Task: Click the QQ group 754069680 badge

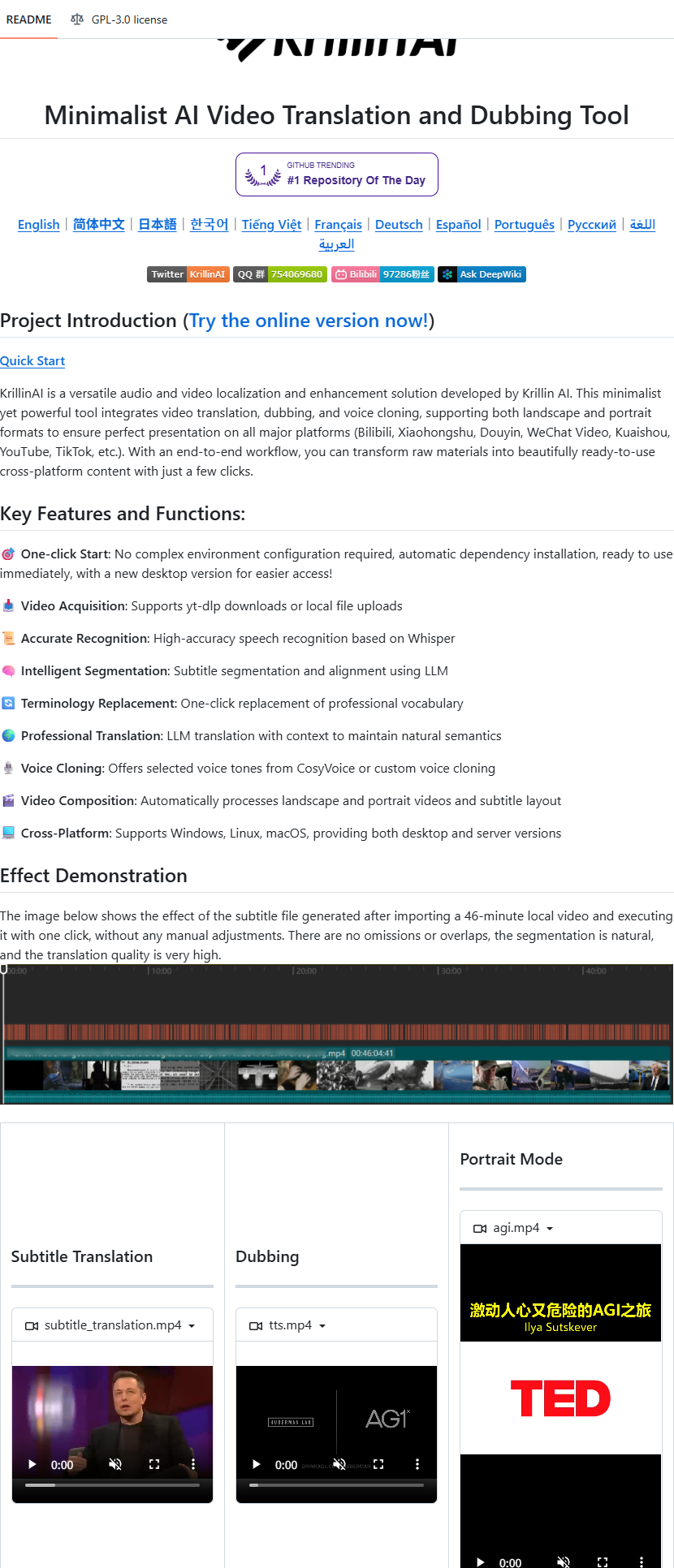Action: (x=280, y=274)
